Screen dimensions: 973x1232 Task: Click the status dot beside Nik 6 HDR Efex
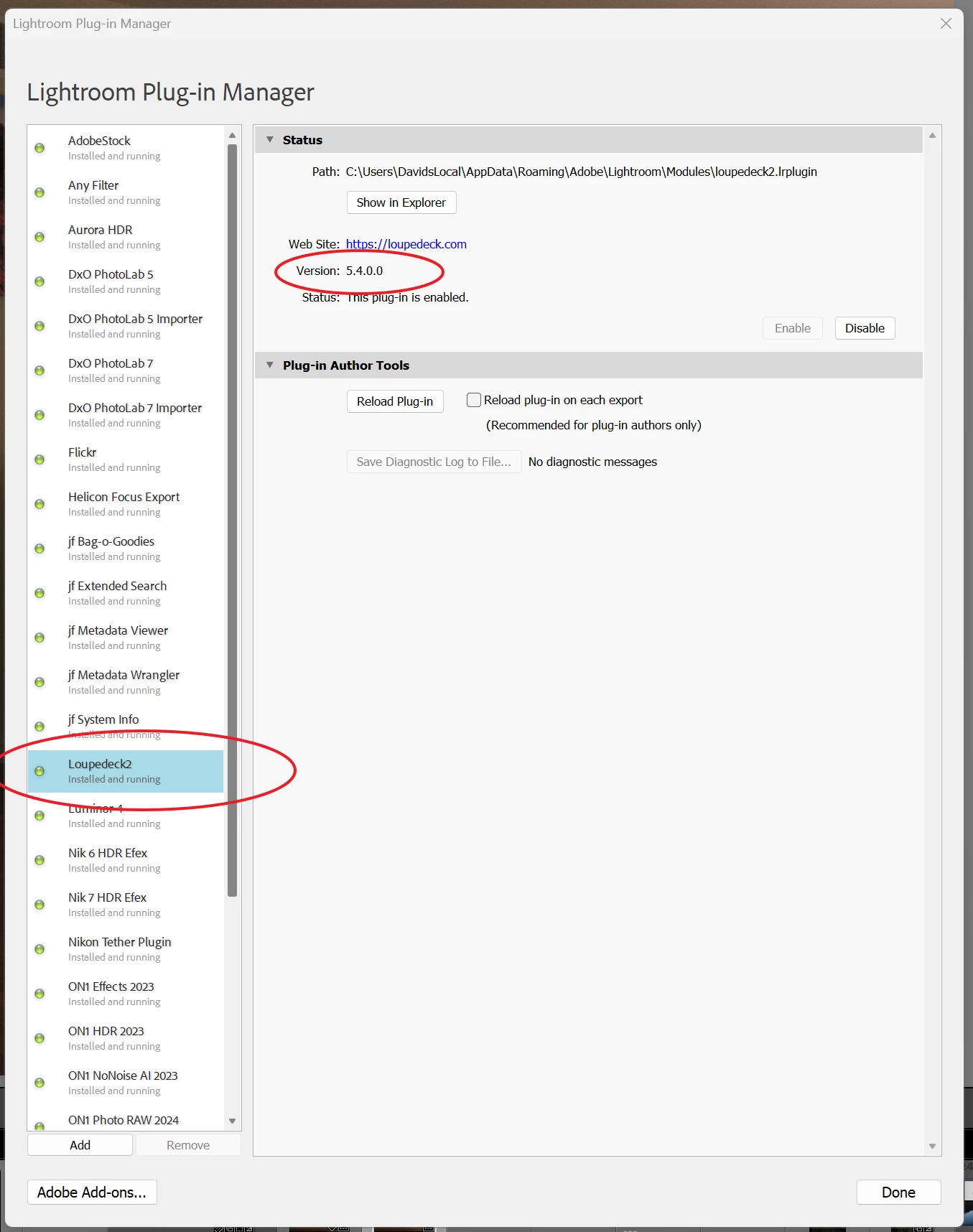click(39, 860)
